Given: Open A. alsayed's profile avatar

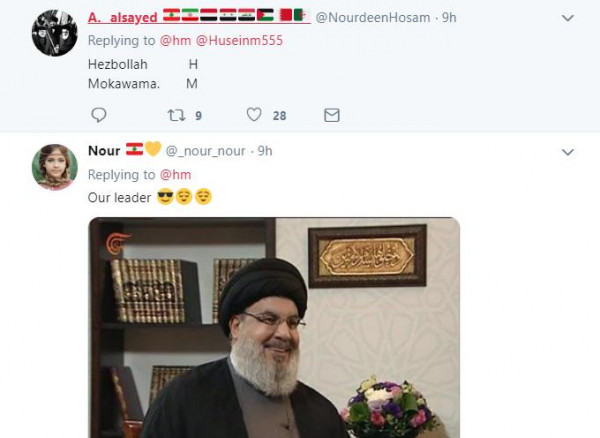Looking at the screenshot, I should point(55,33).
